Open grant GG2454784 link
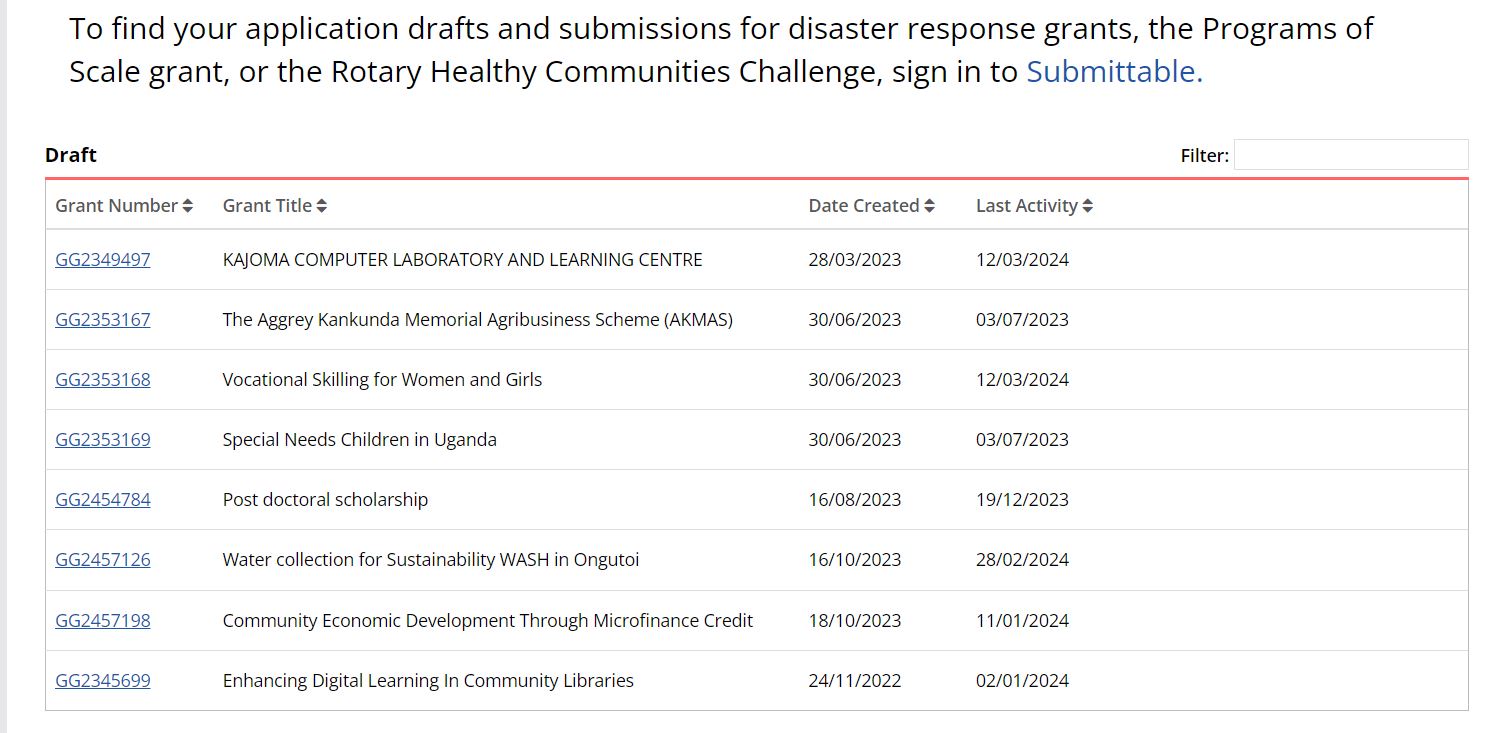This screenshot has width=1487, height=733. click(103, 500)
